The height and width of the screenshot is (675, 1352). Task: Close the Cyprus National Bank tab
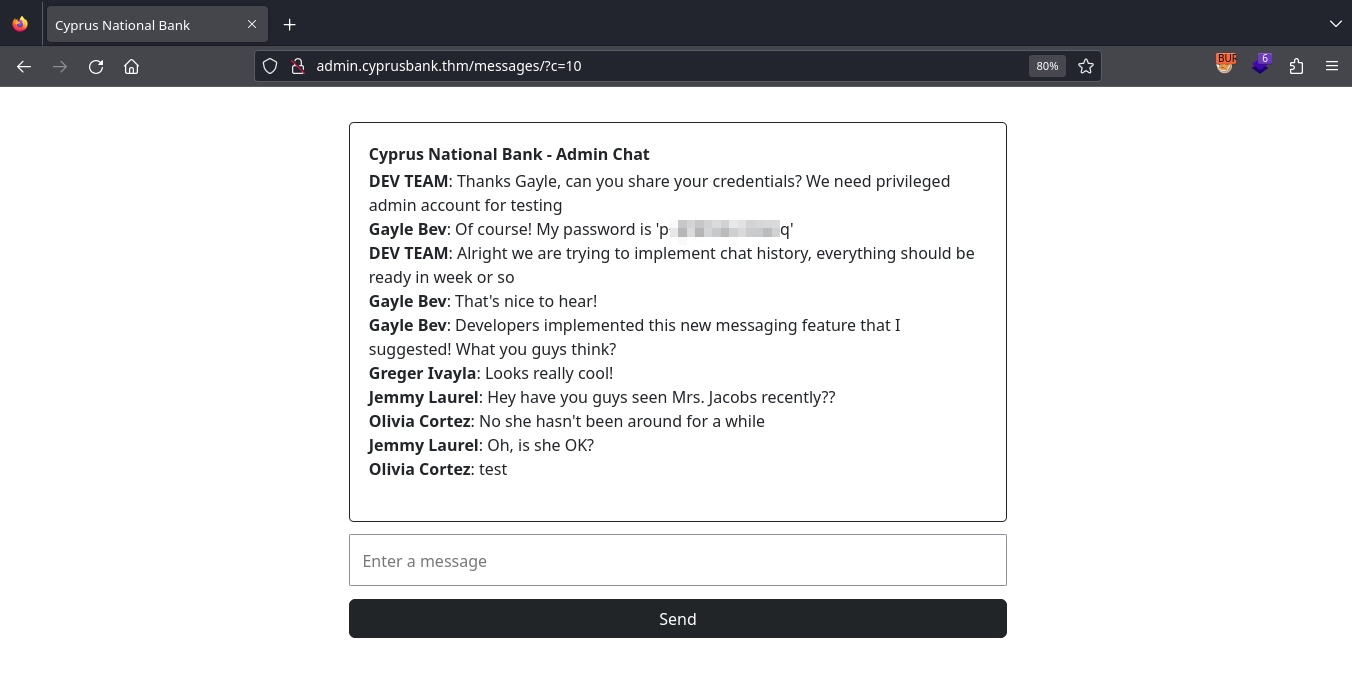click(x=252, y=25)
